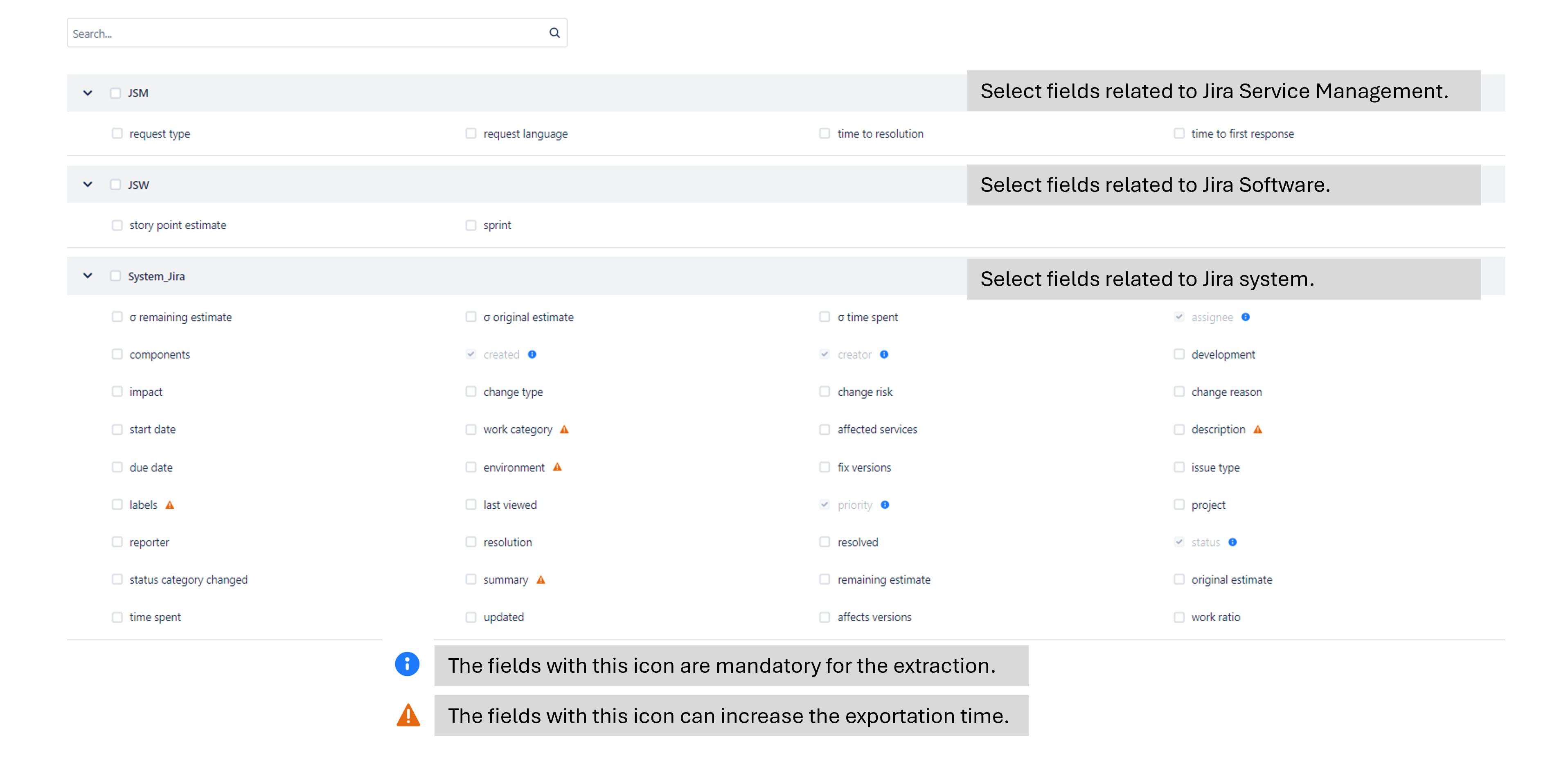Check the sprint field
Viewport: 1568px width, 778px height.
coord(471,225)
